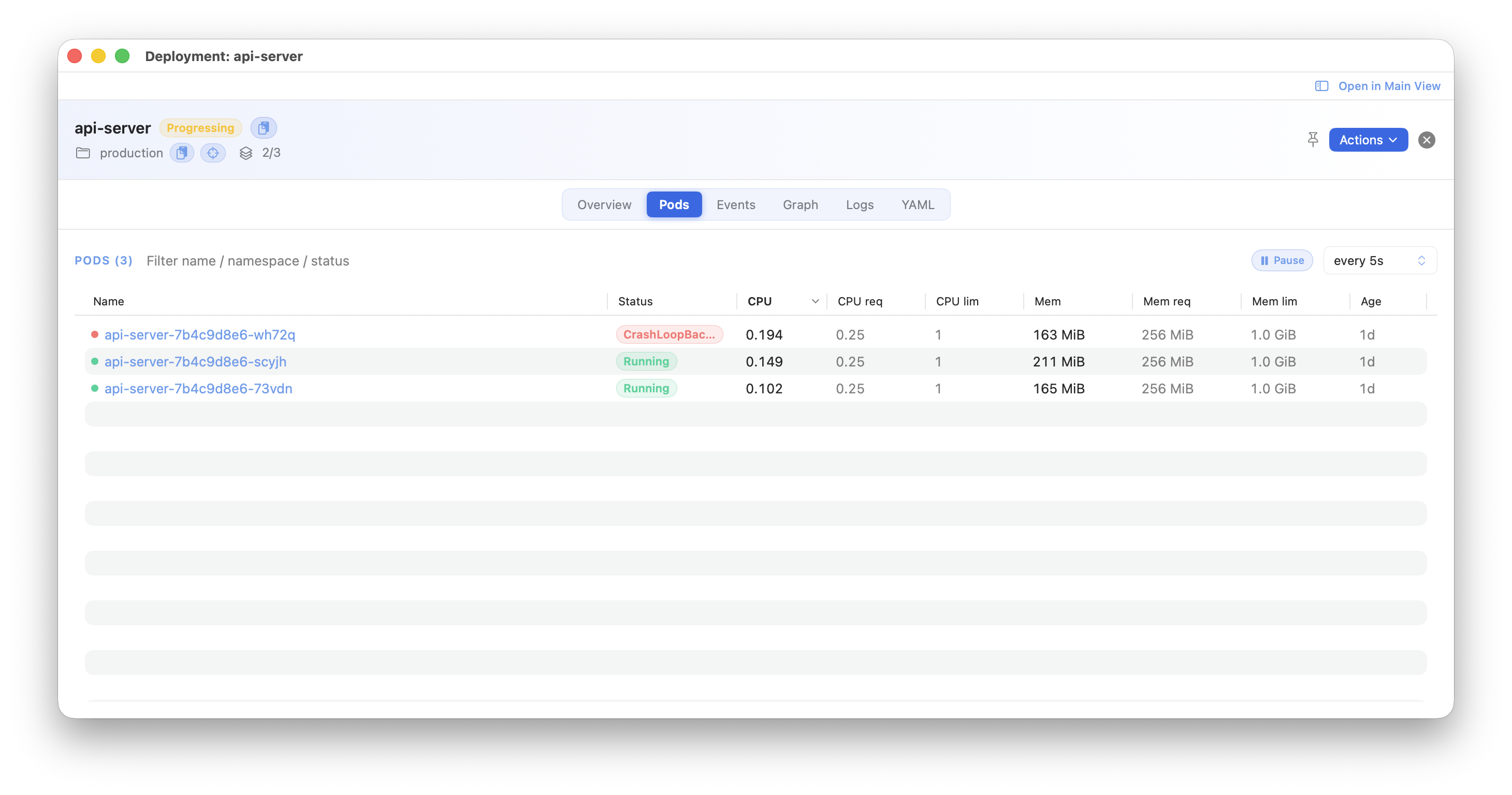Click the sidebar icon for Main View

pos(1321,86)
